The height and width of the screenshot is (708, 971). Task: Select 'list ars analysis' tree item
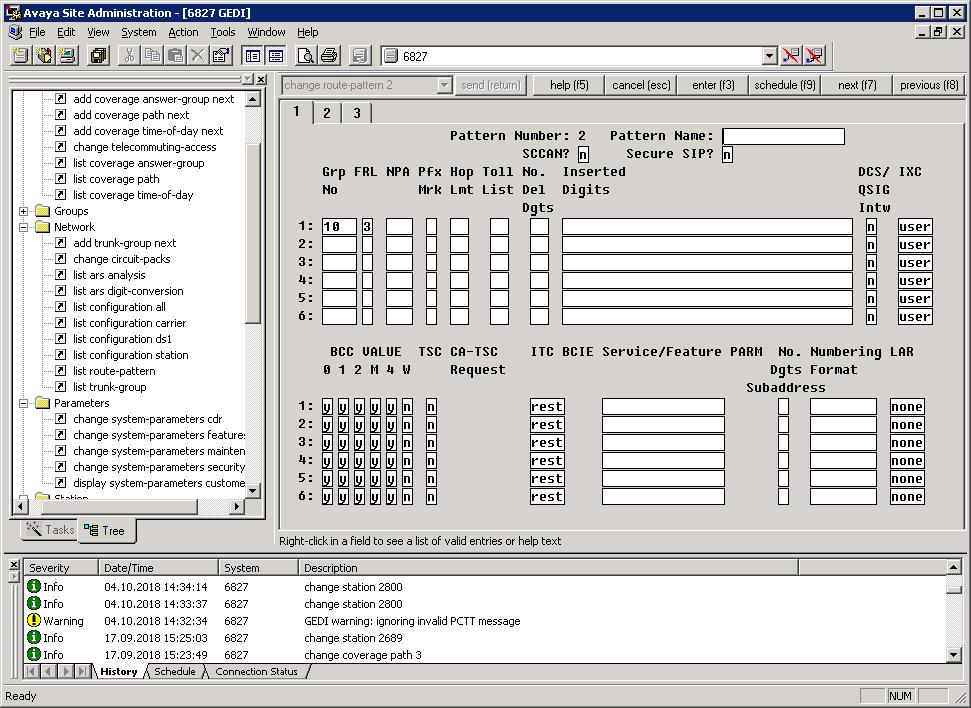point(109,275)
